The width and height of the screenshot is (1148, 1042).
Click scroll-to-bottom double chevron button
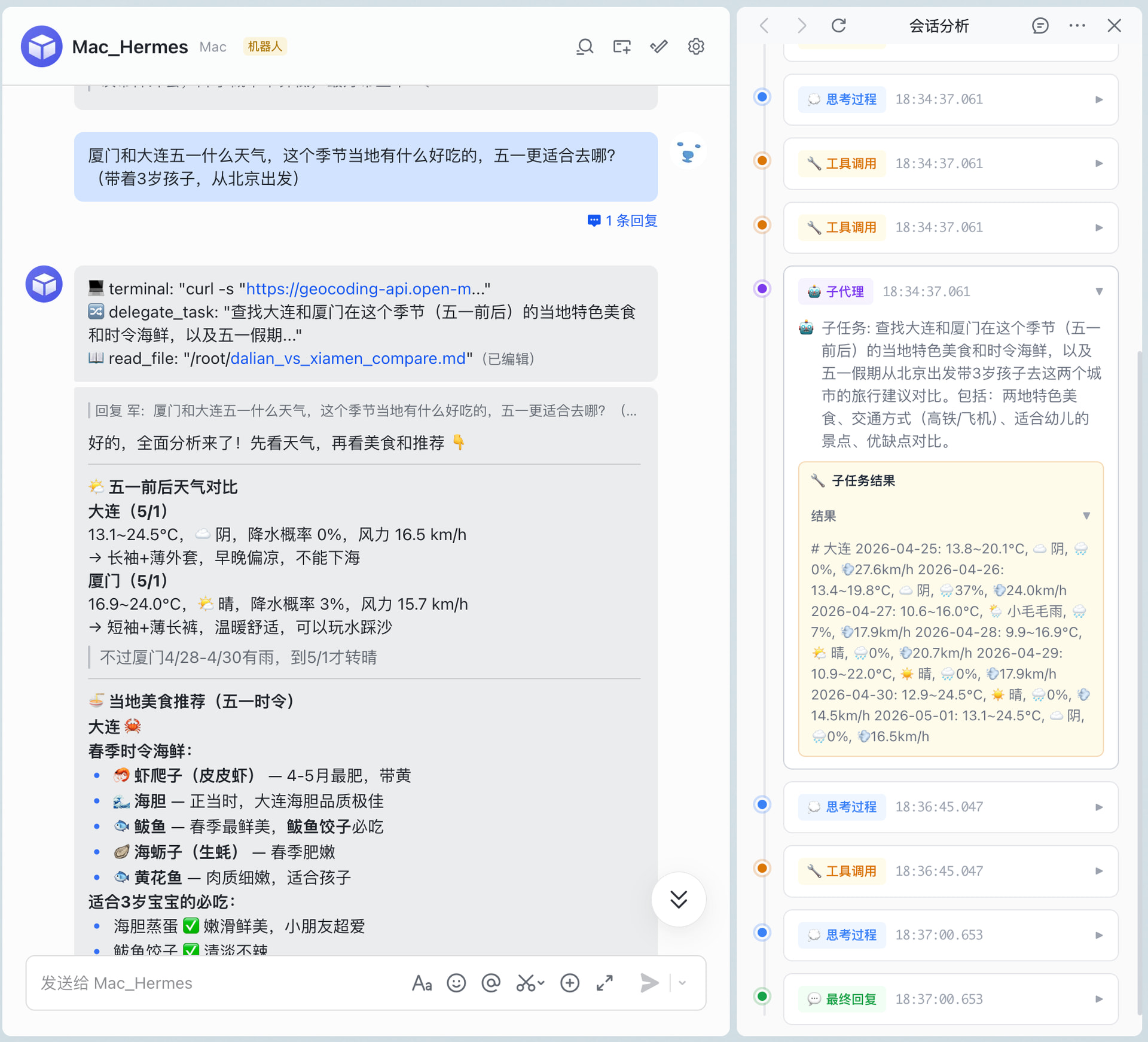678,899
